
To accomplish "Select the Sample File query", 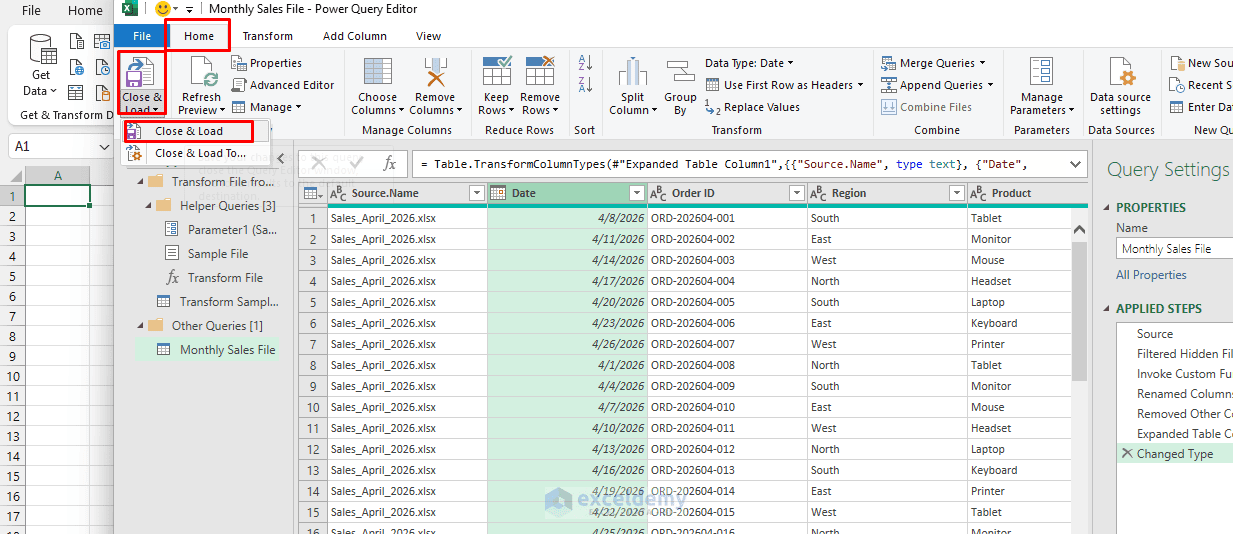I will [217, 254].
